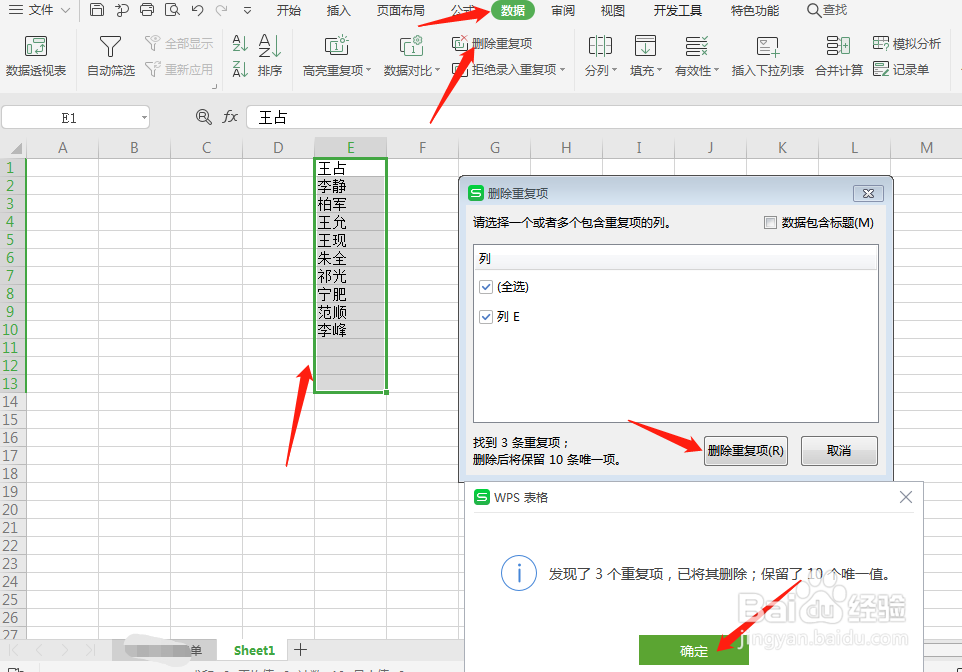Go to the last sheet navigation arrow
The image size is (962, 672).
[90, 650]
